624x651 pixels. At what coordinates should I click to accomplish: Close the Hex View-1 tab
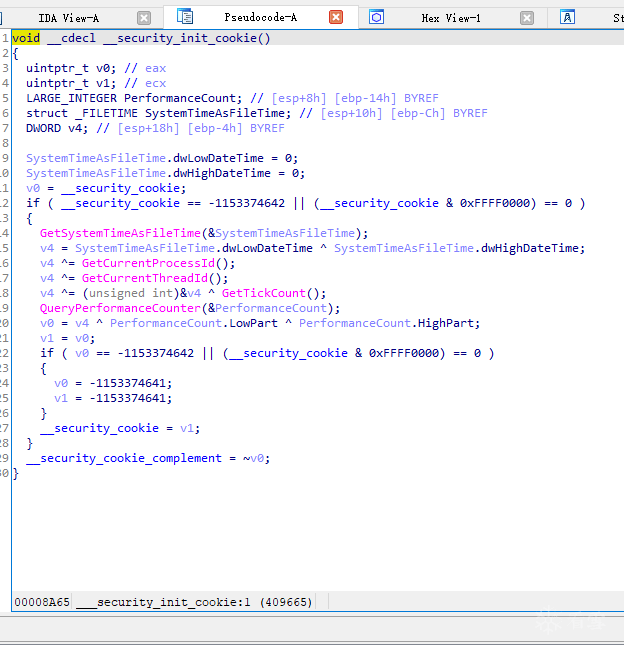tap(527, 18)
